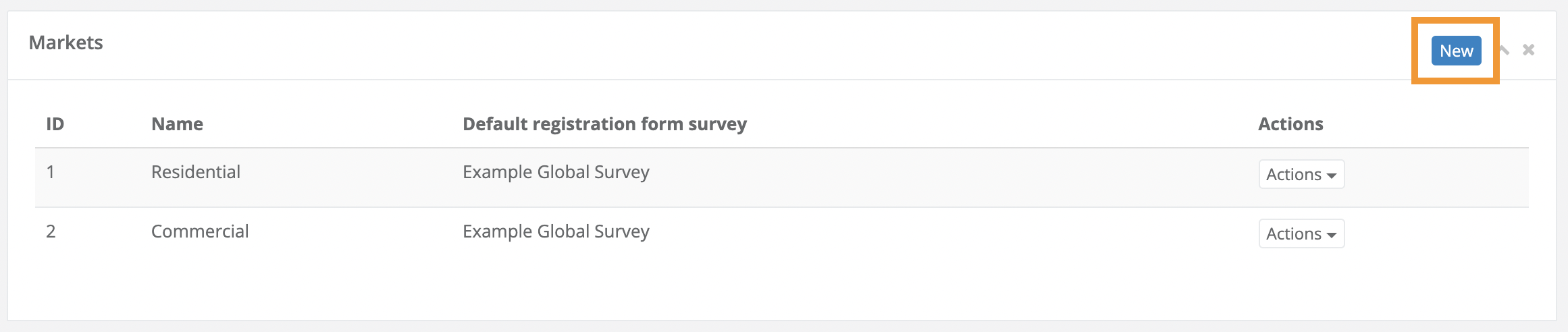This screenshot has height=332, width=1568.
Task: Click Example Global Survey in Residential row
Action: click(x=556, y=172)
